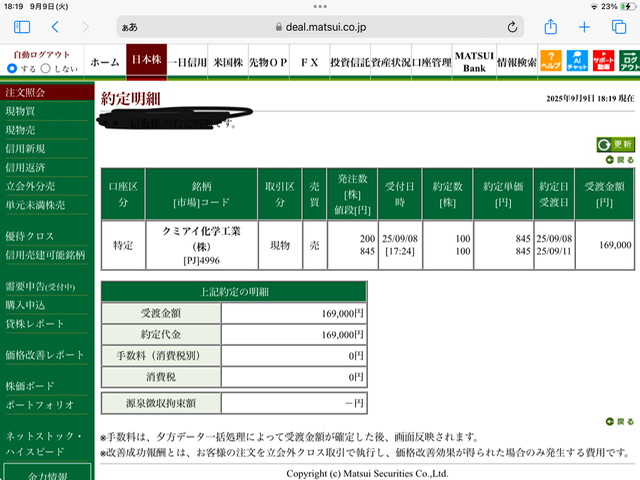This screenshot has height=480, width=640.
Task: Select 自動ログアウト しない radio button
Action: tap(46, 68)
